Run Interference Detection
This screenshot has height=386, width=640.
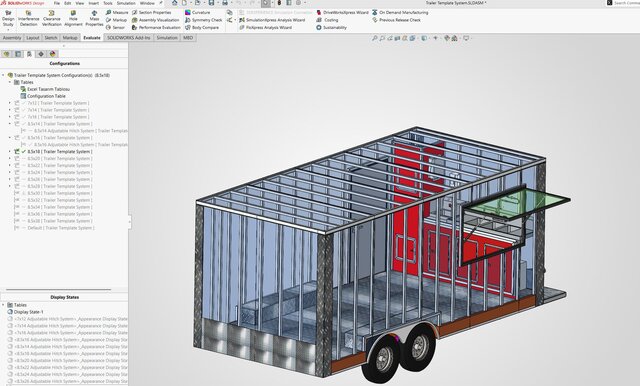[x=29, y=18]
